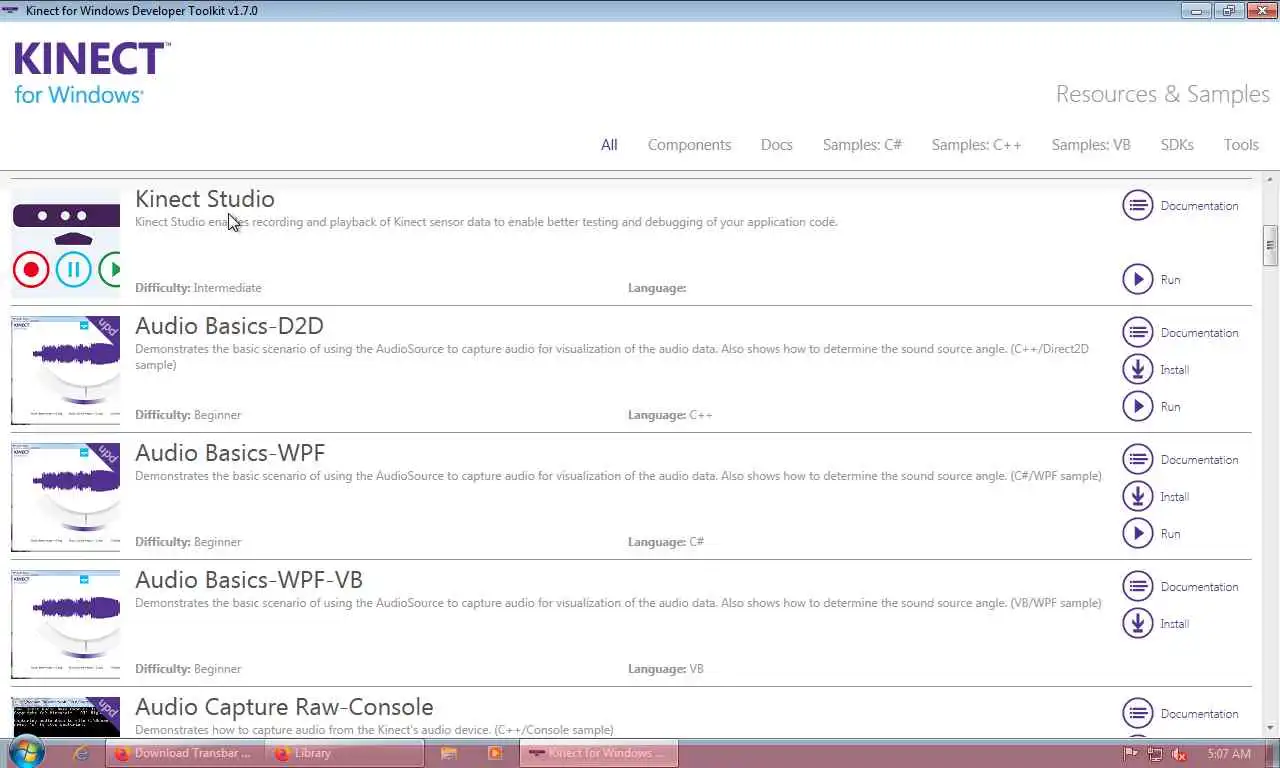This screenshot has width=1280, height=768.
Task: Switch to Library taskbar window
Action: [x=345, y=753]
